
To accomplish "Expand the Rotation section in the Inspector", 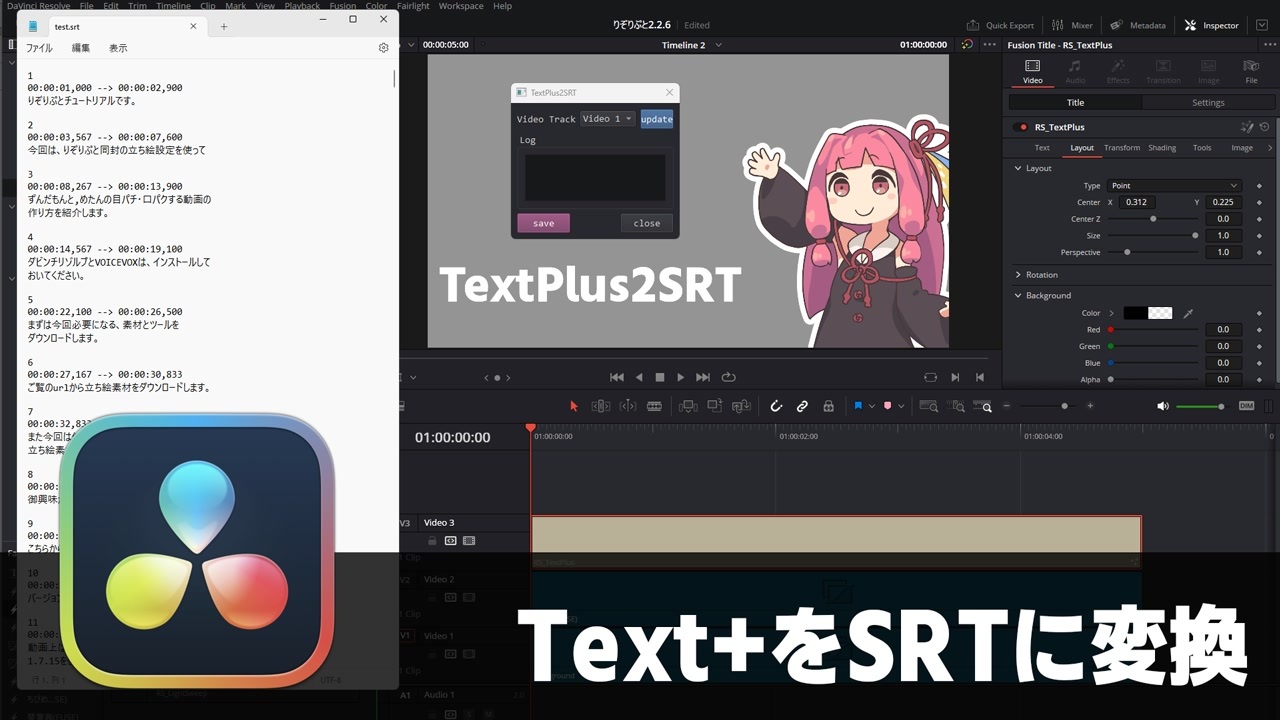I will [1044, 274].
